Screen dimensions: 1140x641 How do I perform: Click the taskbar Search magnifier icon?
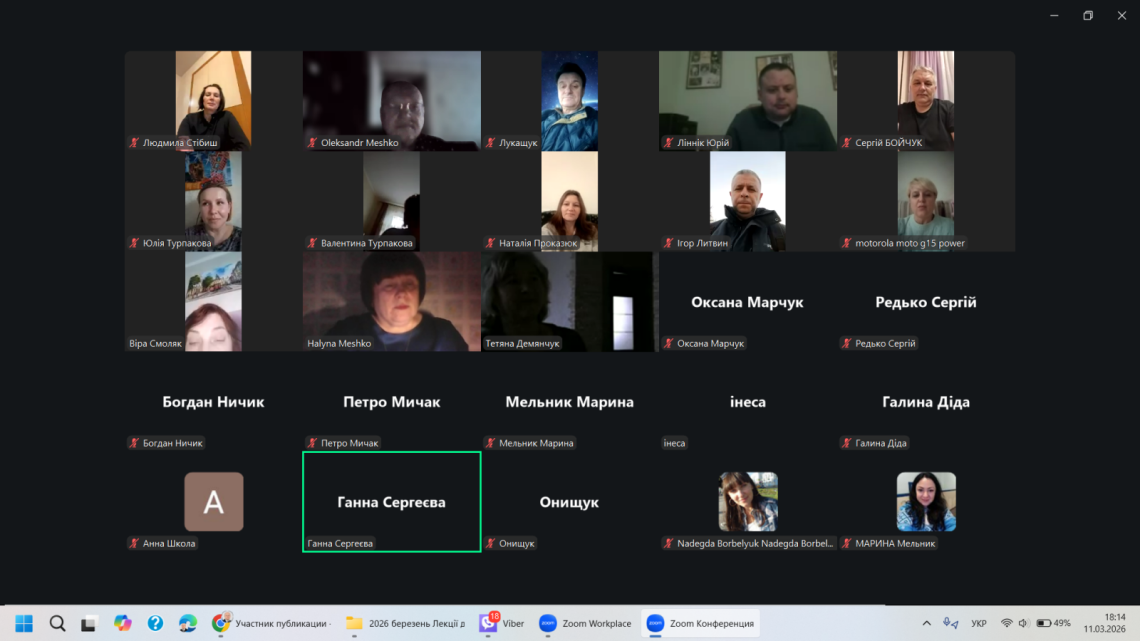coord(57,623)
